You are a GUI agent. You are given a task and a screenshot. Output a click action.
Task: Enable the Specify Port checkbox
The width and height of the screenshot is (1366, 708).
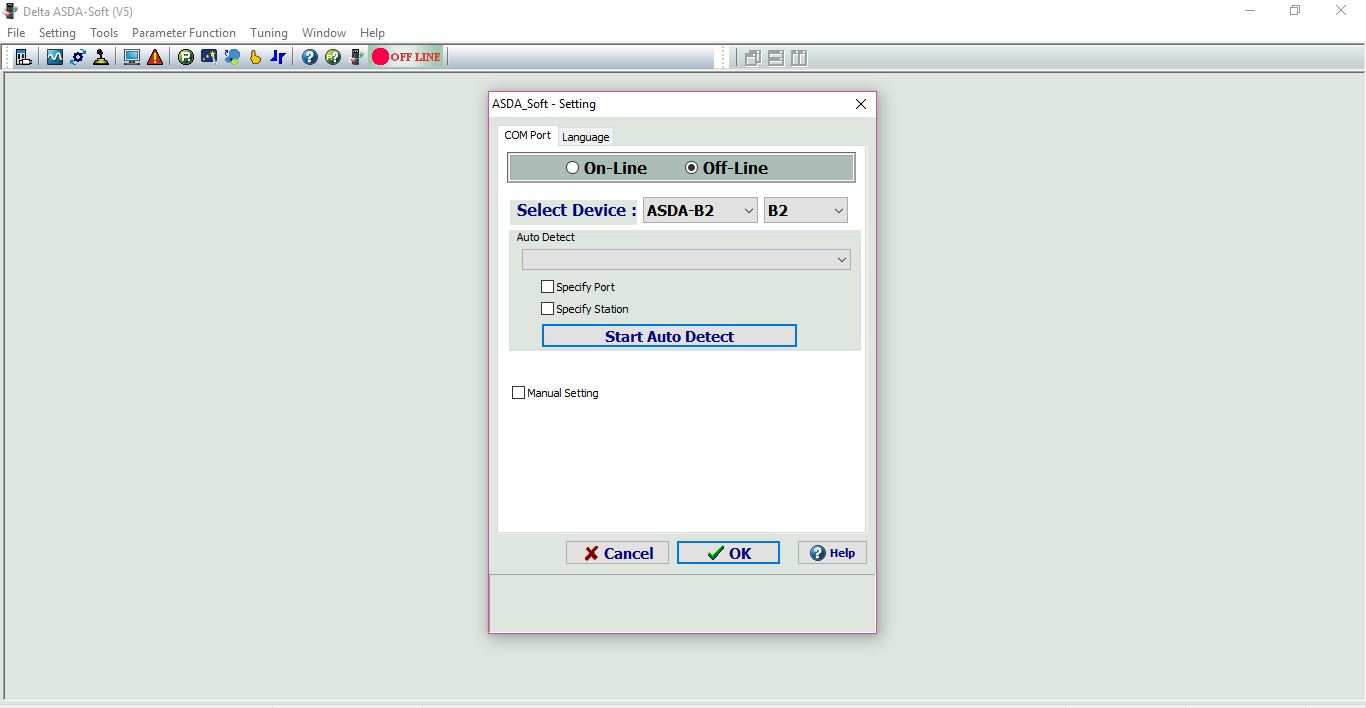point(547,287)
